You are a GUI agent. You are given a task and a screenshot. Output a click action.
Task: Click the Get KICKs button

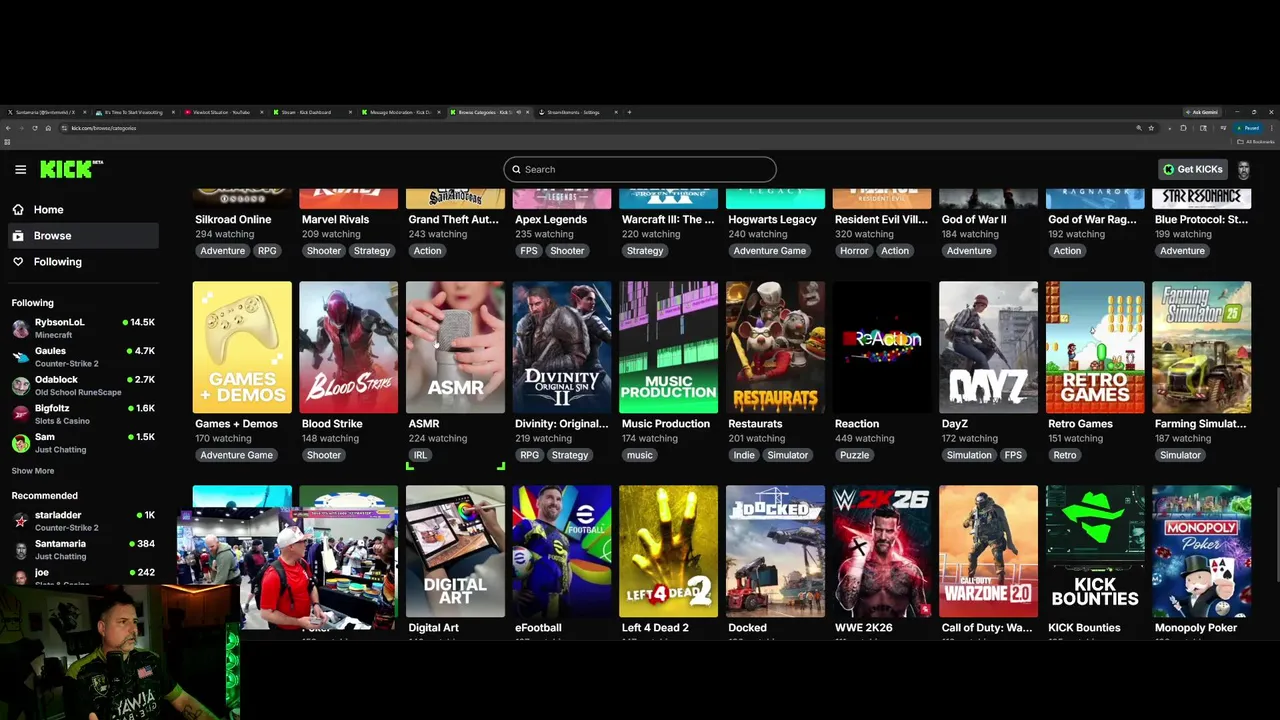point(1192,169)
